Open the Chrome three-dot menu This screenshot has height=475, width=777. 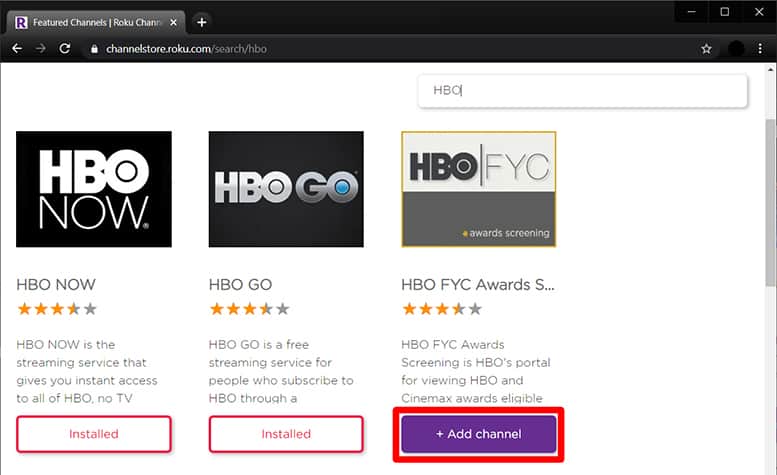[x=760, y=49]
